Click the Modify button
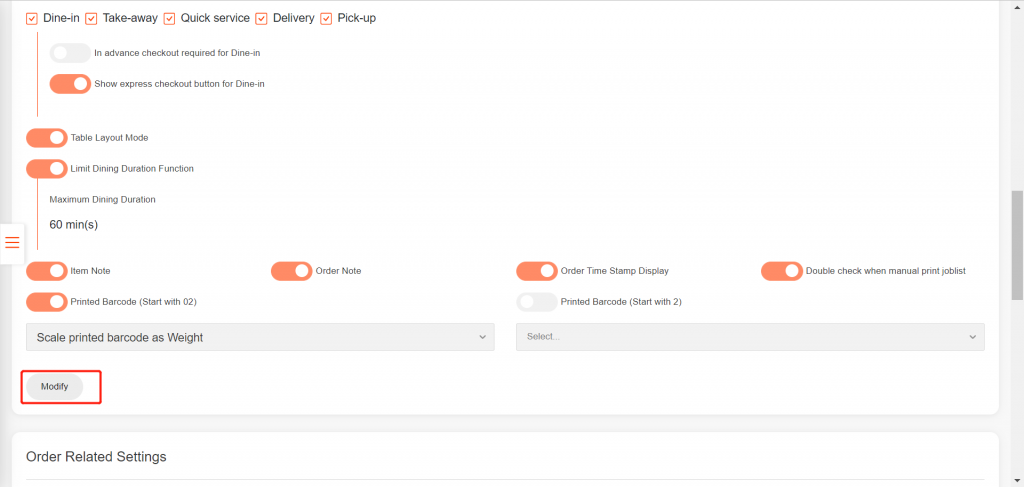Screen dimensions: 1024x487 pos(54,387)
